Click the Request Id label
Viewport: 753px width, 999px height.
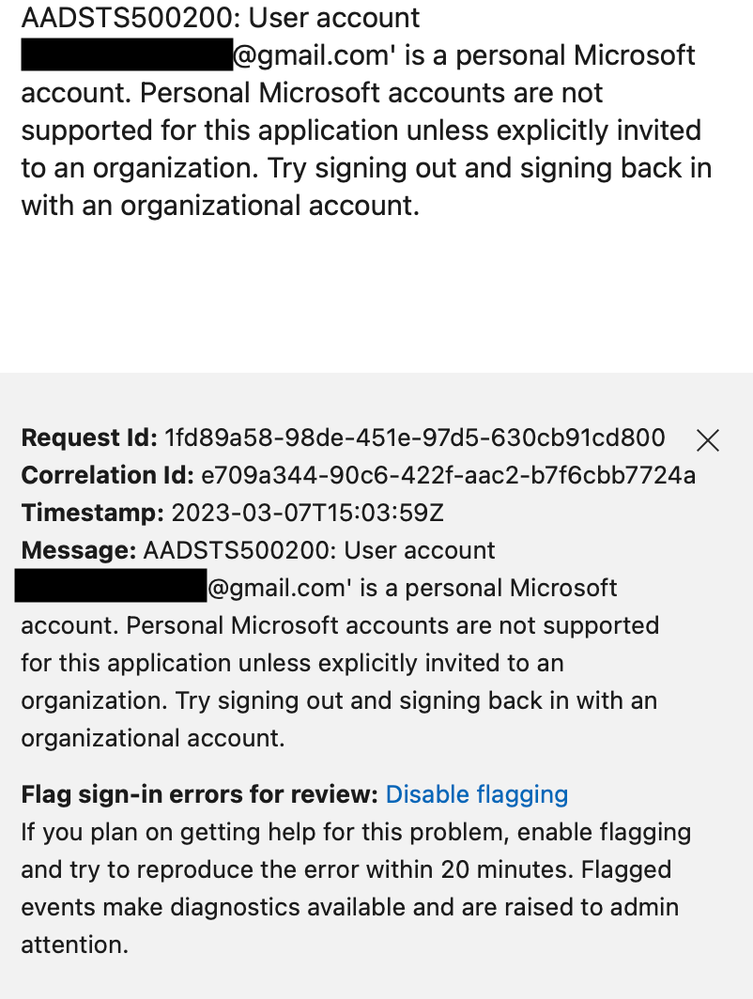click(84, 438)
